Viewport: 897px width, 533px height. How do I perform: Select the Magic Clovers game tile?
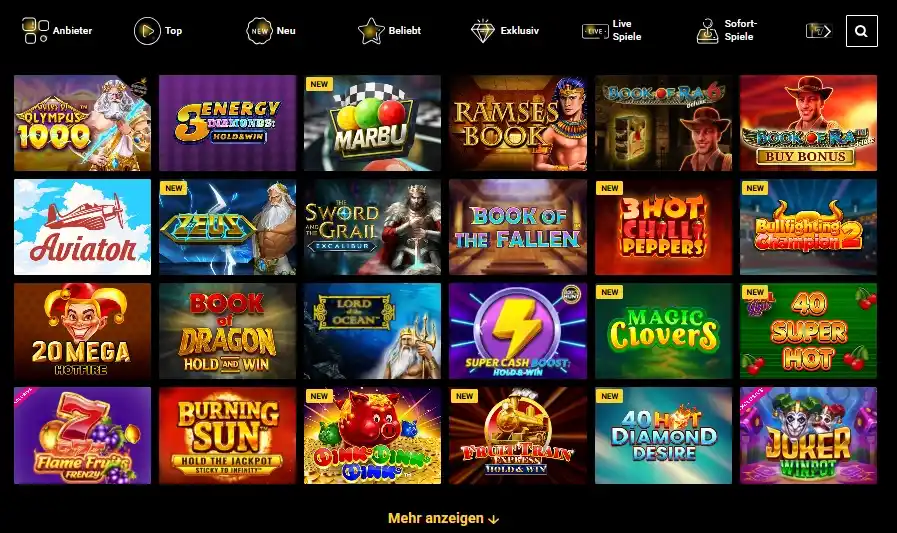pyautogui.click(x=664, y=331)
